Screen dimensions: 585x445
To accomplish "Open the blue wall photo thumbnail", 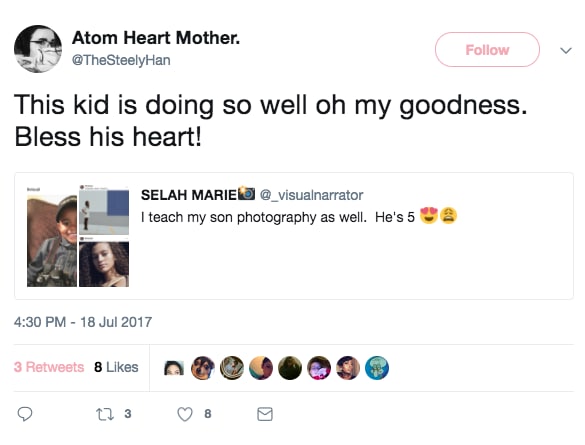I will pos(104,212).
